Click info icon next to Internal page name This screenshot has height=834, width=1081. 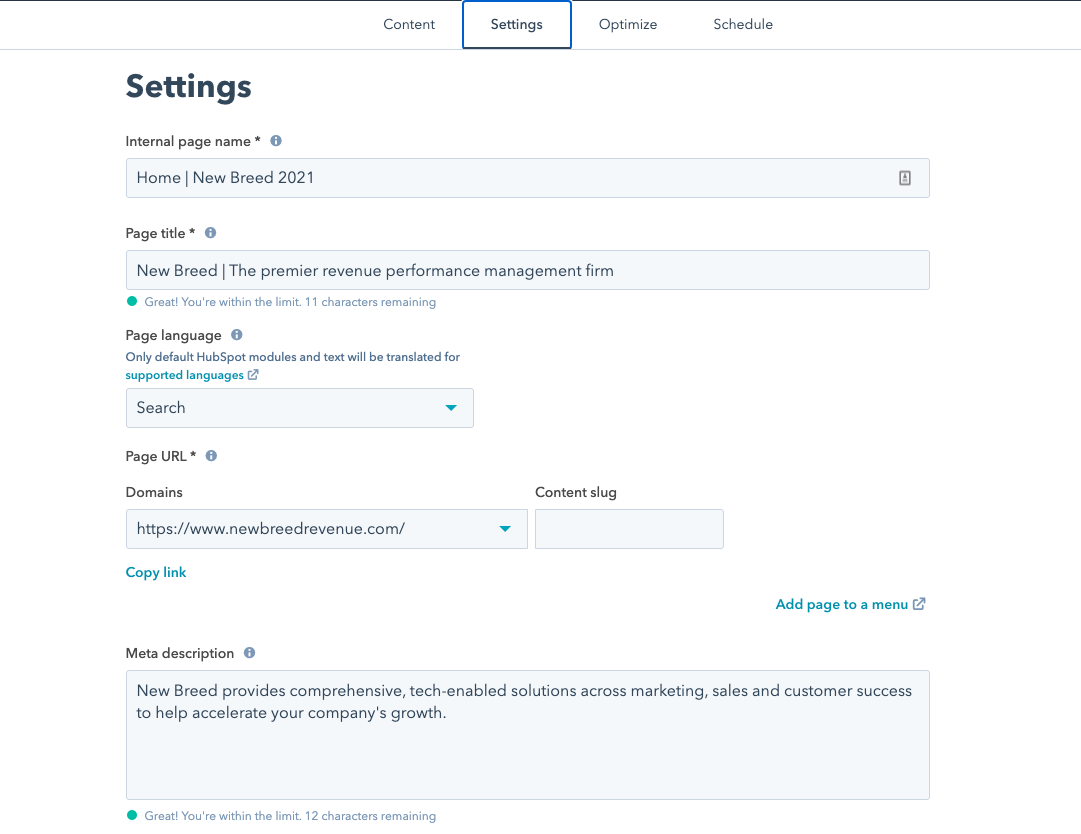tap(276, 141)
